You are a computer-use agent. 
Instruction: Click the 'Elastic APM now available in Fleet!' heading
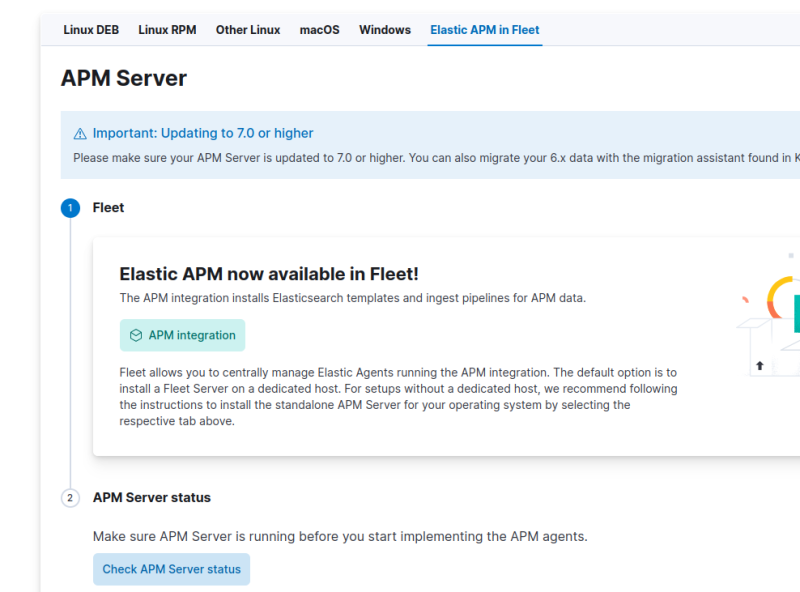(269, 274)
